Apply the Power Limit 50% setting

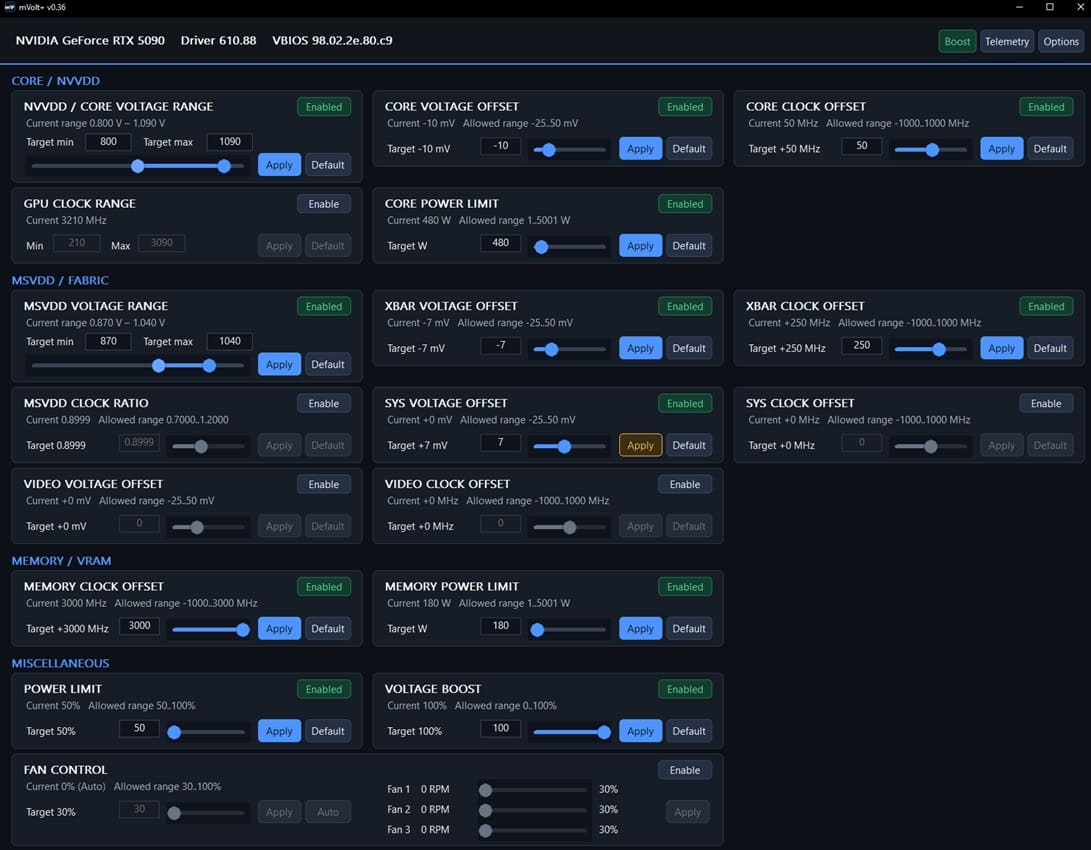(x=279, y=730)
